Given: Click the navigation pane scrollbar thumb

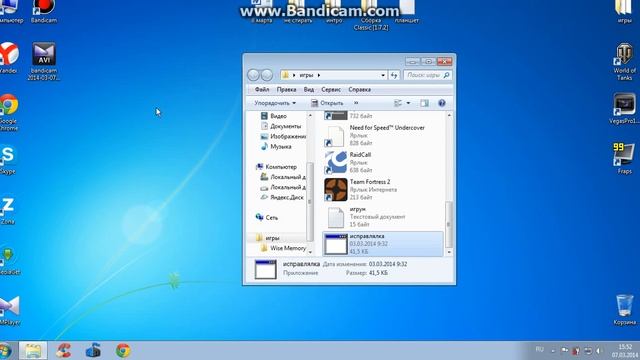Looking at the screenshot, I should pos(310,201).
